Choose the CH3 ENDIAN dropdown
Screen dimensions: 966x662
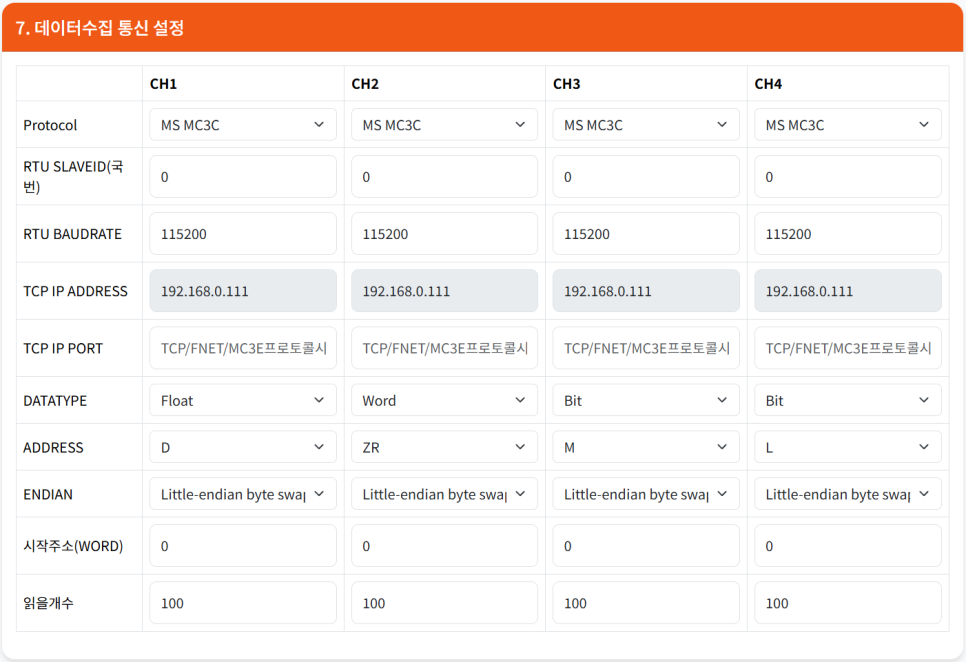coord(646,494)
